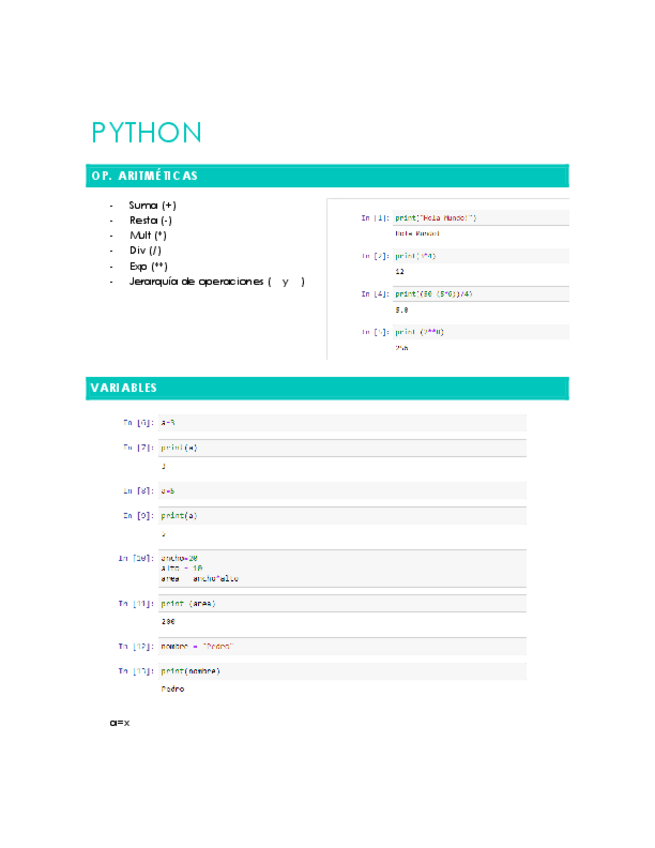This screenshot has height=848, width=655.
Task: Click the a=x text line
Action: [x=120, y=723]
